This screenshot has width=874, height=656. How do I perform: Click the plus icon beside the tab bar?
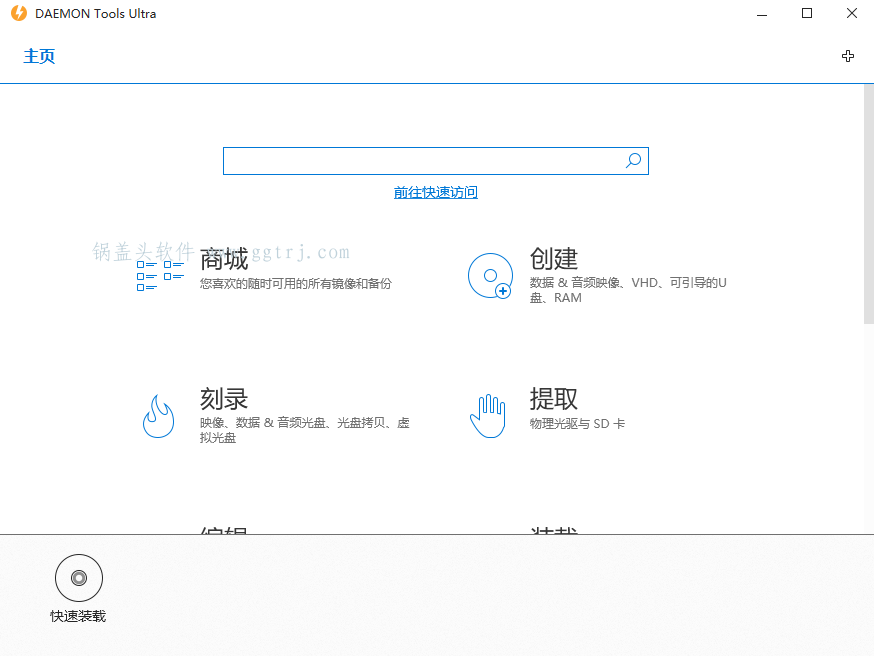848,56
